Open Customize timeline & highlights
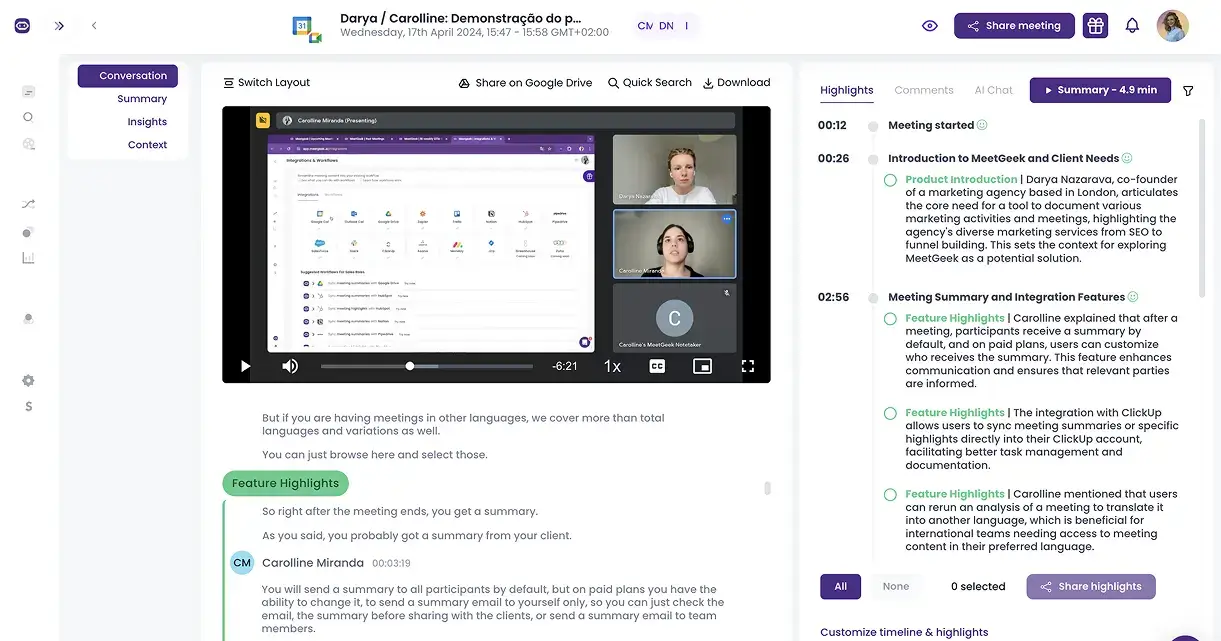 coord(903,631)
